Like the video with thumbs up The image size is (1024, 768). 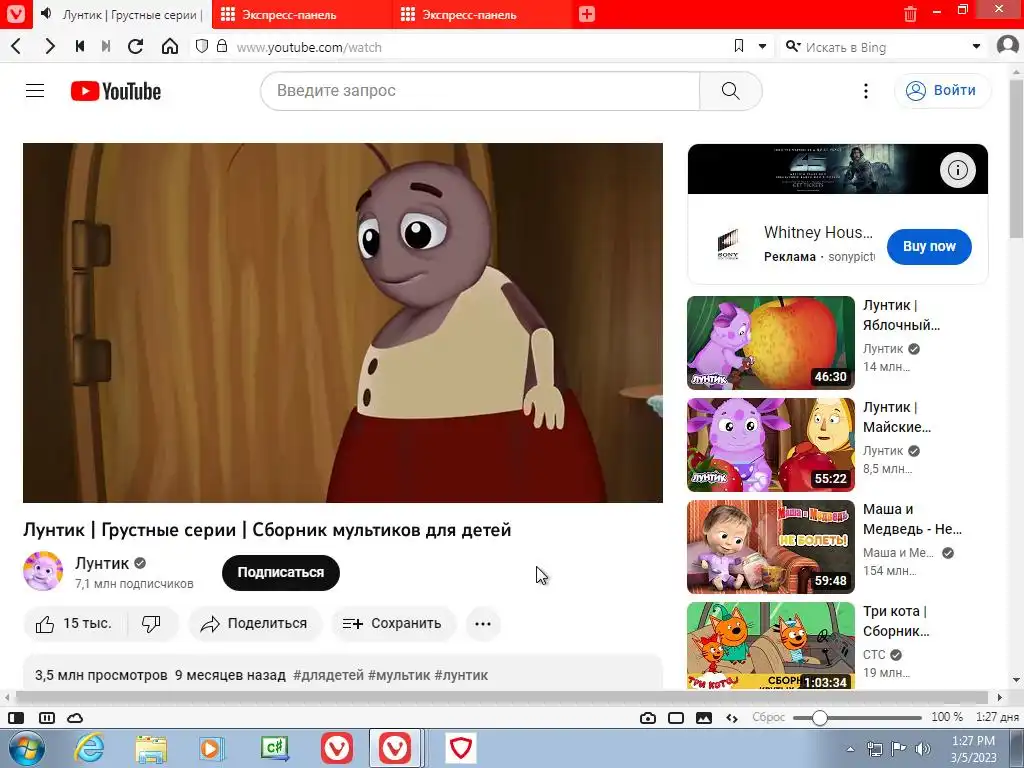74,624
